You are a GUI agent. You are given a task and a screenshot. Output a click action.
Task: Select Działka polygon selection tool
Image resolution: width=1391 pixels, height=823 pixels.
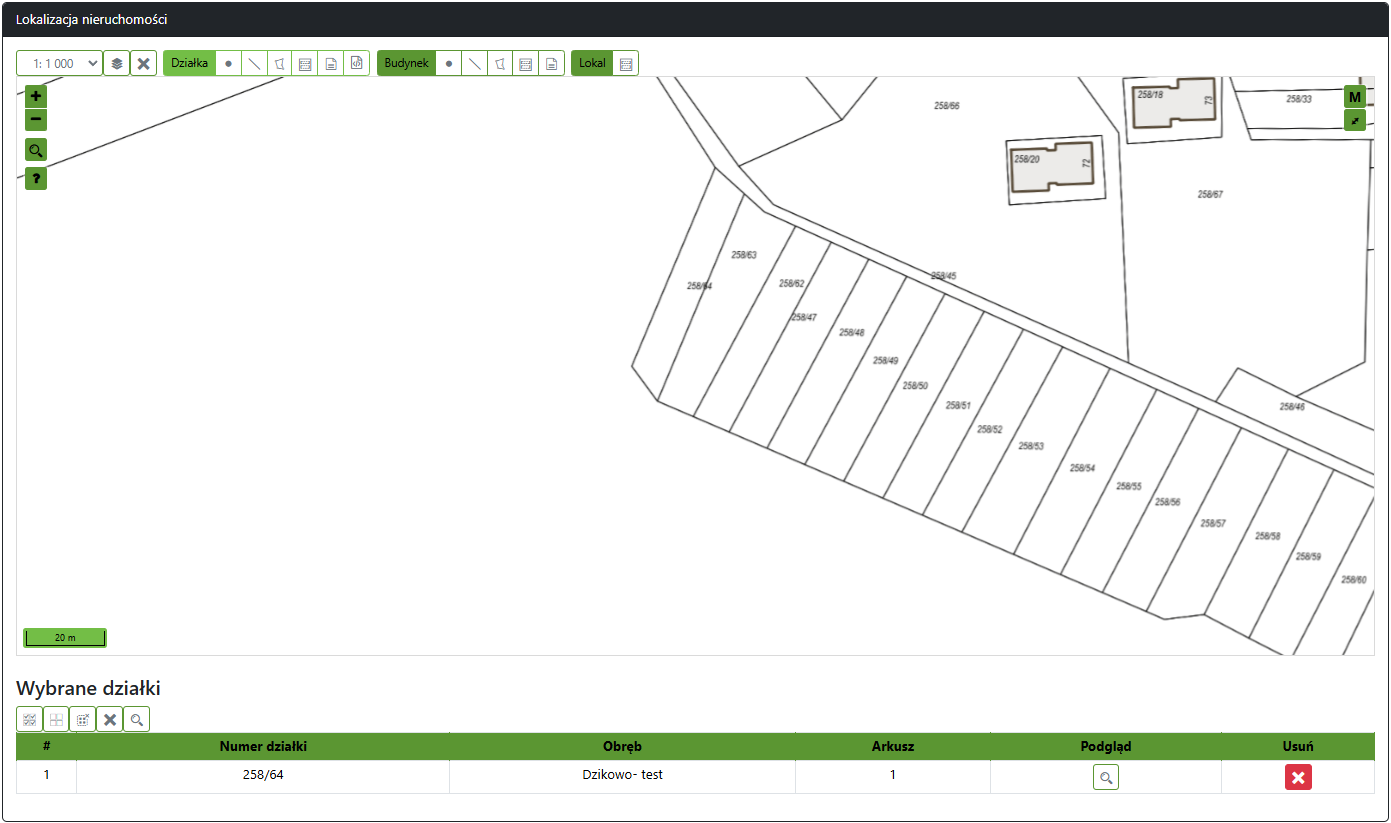(x=280, y=63)
